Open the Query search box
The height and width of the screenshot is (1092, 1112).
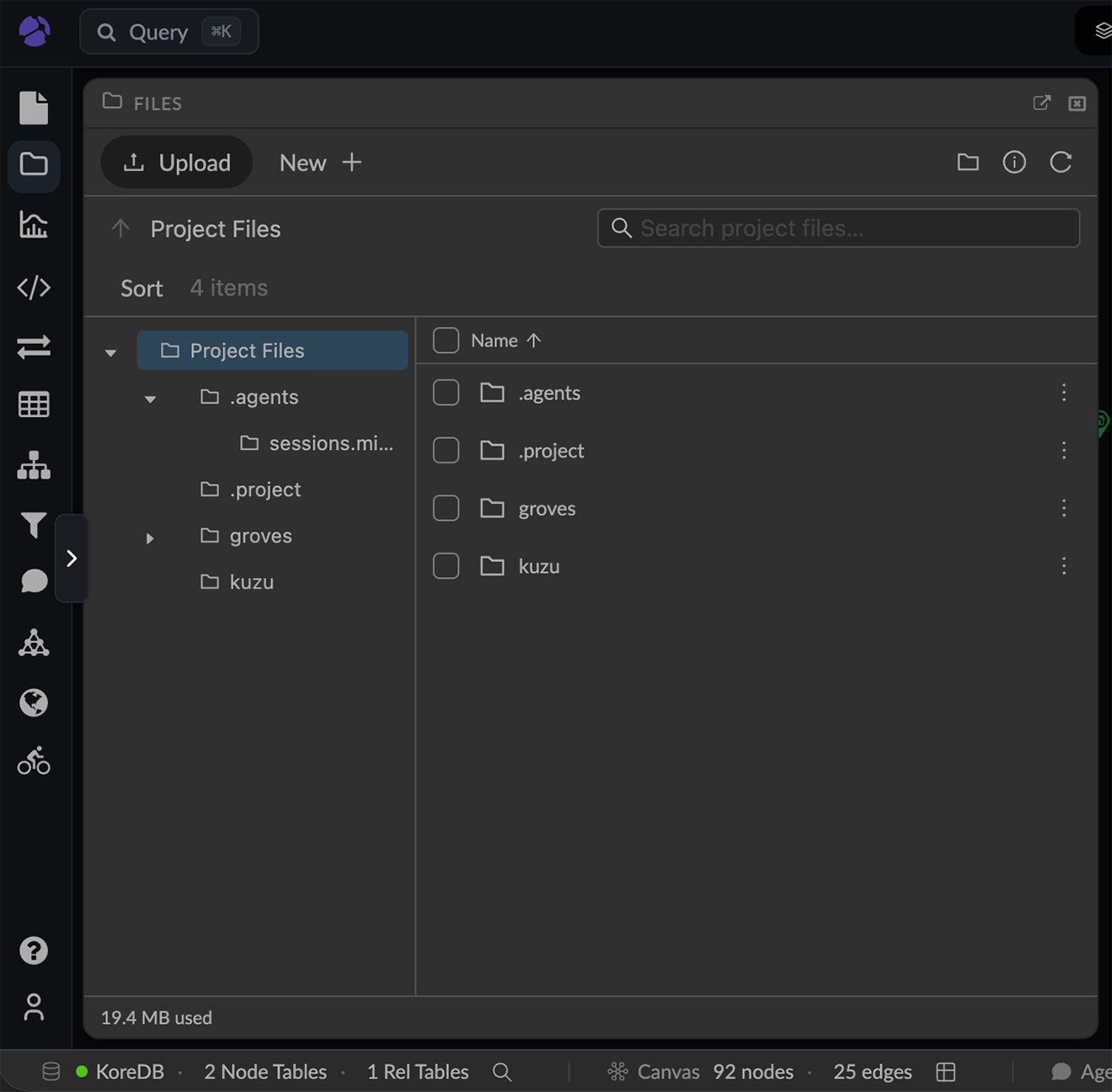click(169, 32)
